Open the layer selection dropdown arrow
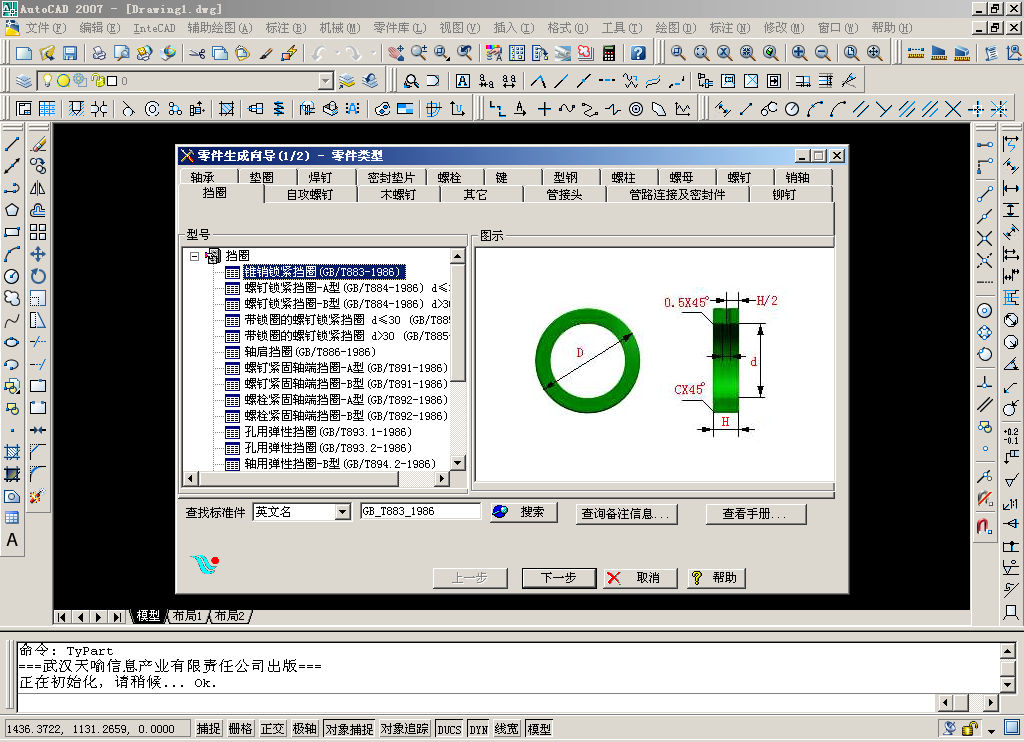Image resolution: width=1024 pixels, height=742 pixels. click(x=325, y=81)
